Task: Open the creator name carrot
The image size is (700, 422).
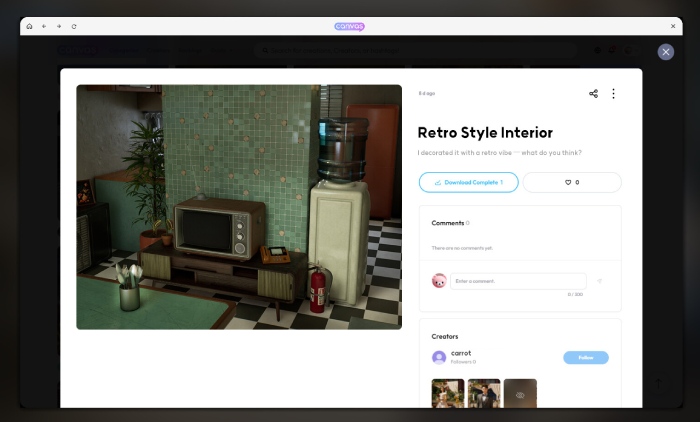Action: pos(461,353)
